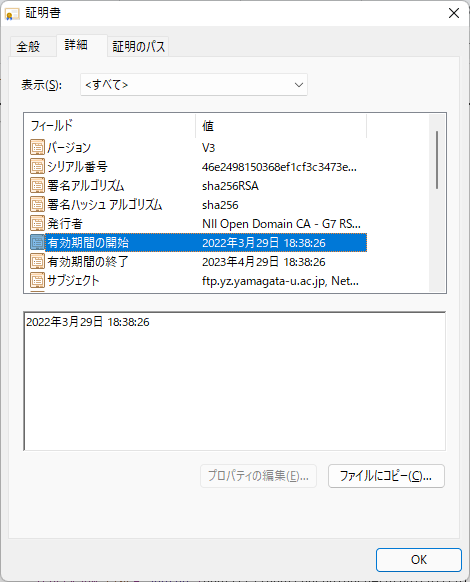This screenshot has width=470, height=582.
Task: Confirm with the OK button
Action: tap(419, 560)
